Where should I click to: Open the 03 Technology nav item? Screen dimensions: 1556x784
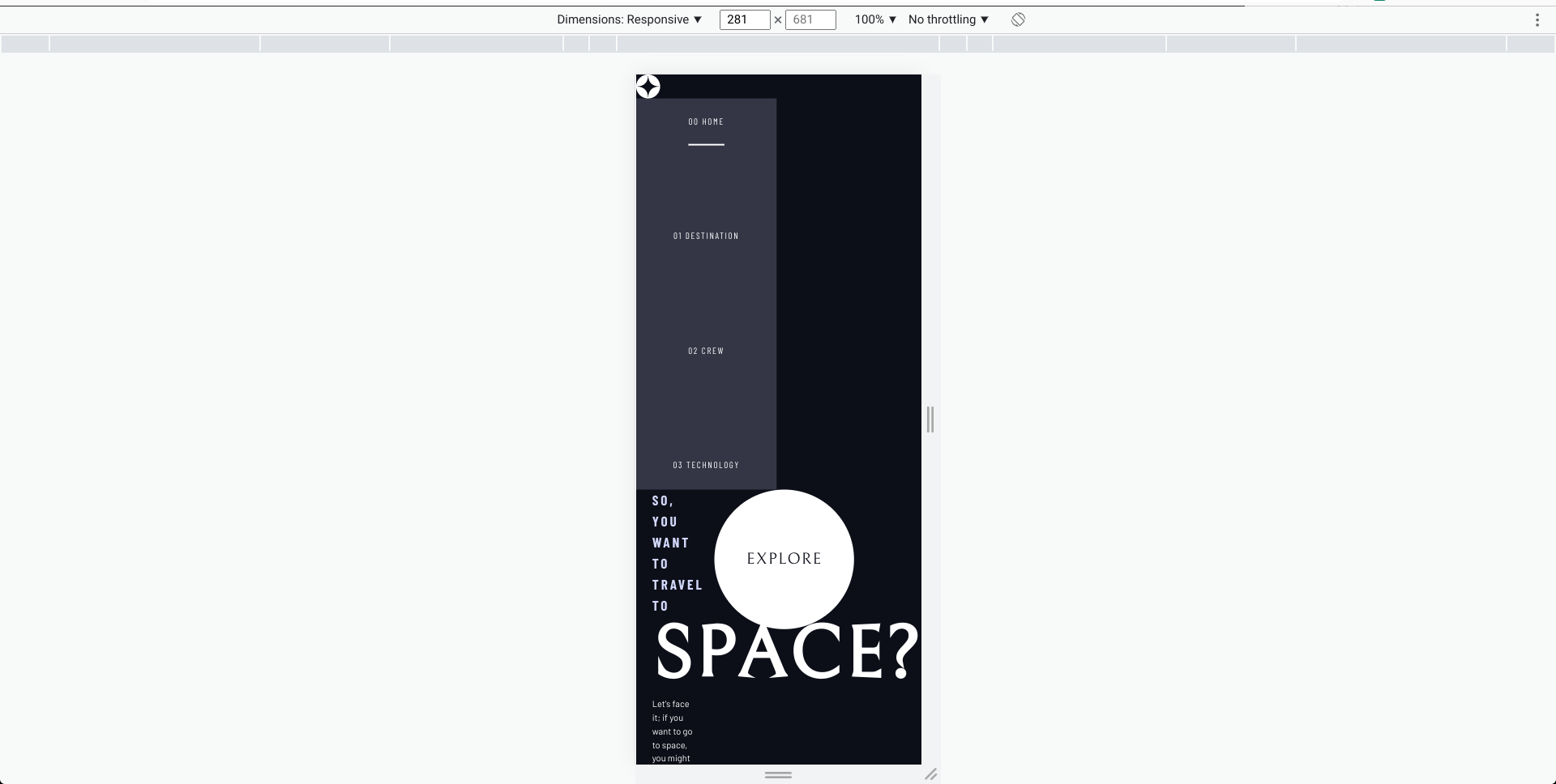point(706,465)
